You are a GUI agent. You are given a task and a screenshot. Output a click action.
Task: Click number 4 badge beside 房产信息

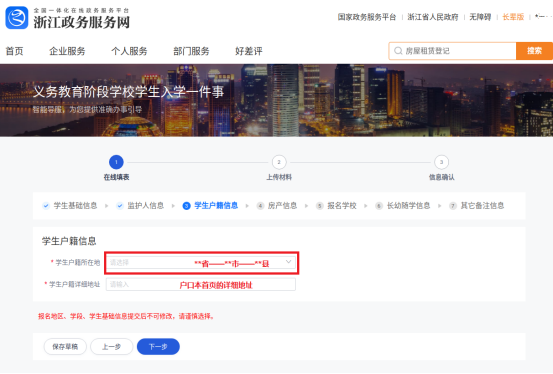(x=260, y=206)
